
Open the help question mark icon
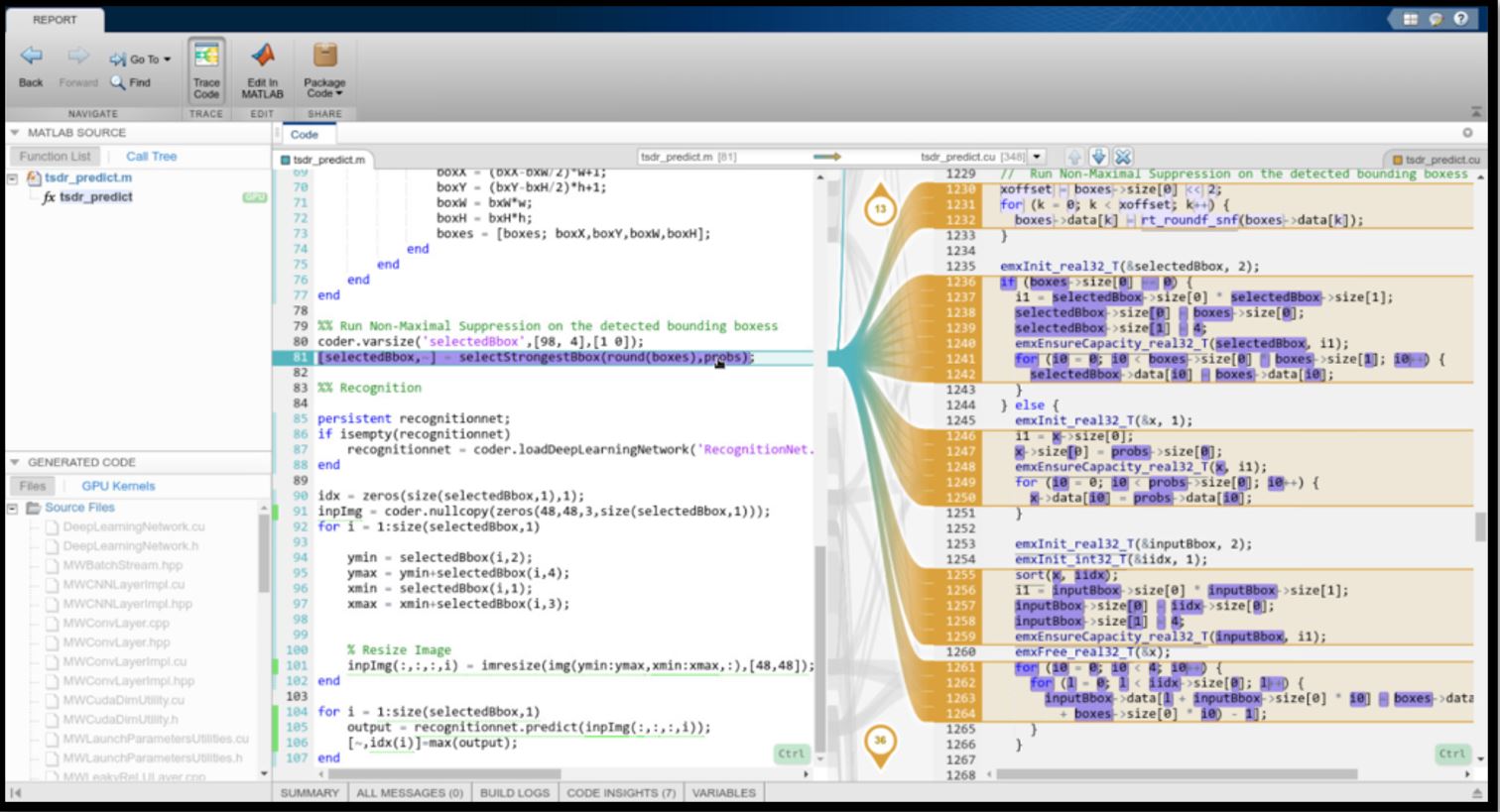click(1460, 19)
